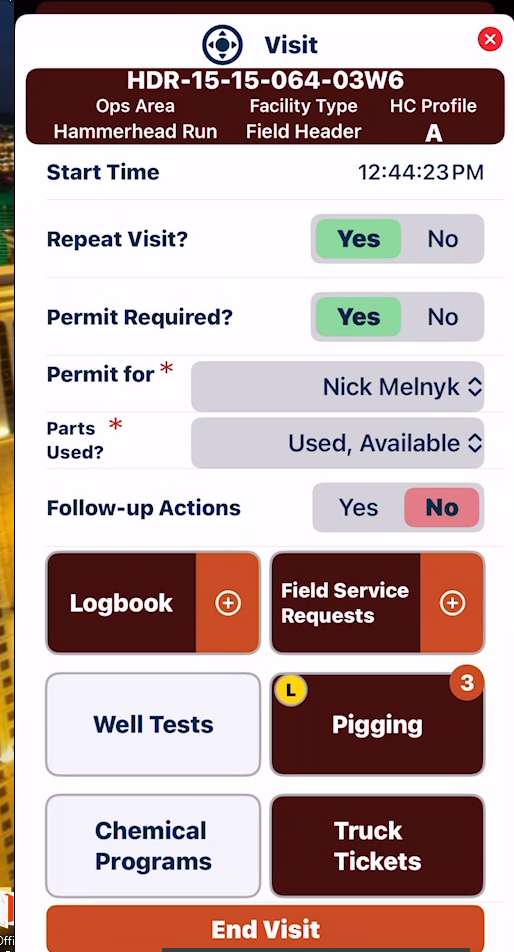Click the yellow L badge on Pigging
This screenshot has height=952, width=514.
click(x=291, y=689)
